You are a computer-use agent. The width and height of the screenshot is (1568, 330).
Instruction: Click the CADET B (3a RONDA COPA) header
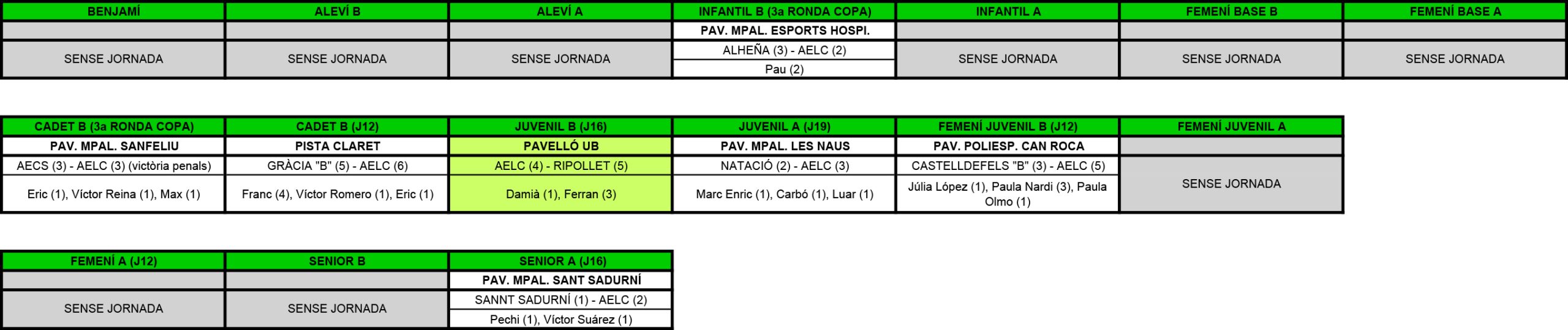click(x=113, y=126)
